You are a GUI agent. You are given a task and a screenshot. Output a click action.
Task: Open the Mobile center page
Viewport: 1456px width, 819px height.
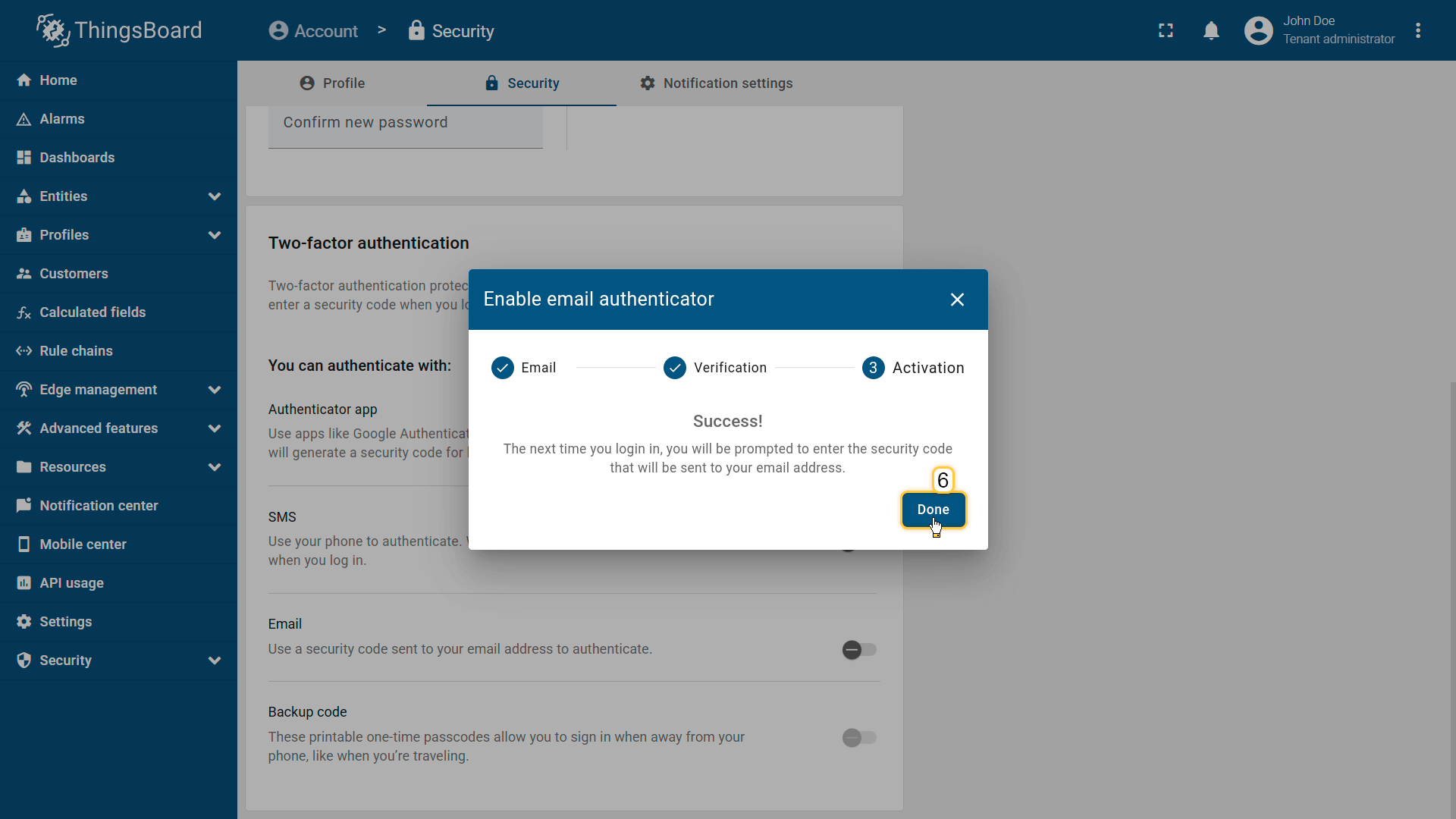pos(83,544)
